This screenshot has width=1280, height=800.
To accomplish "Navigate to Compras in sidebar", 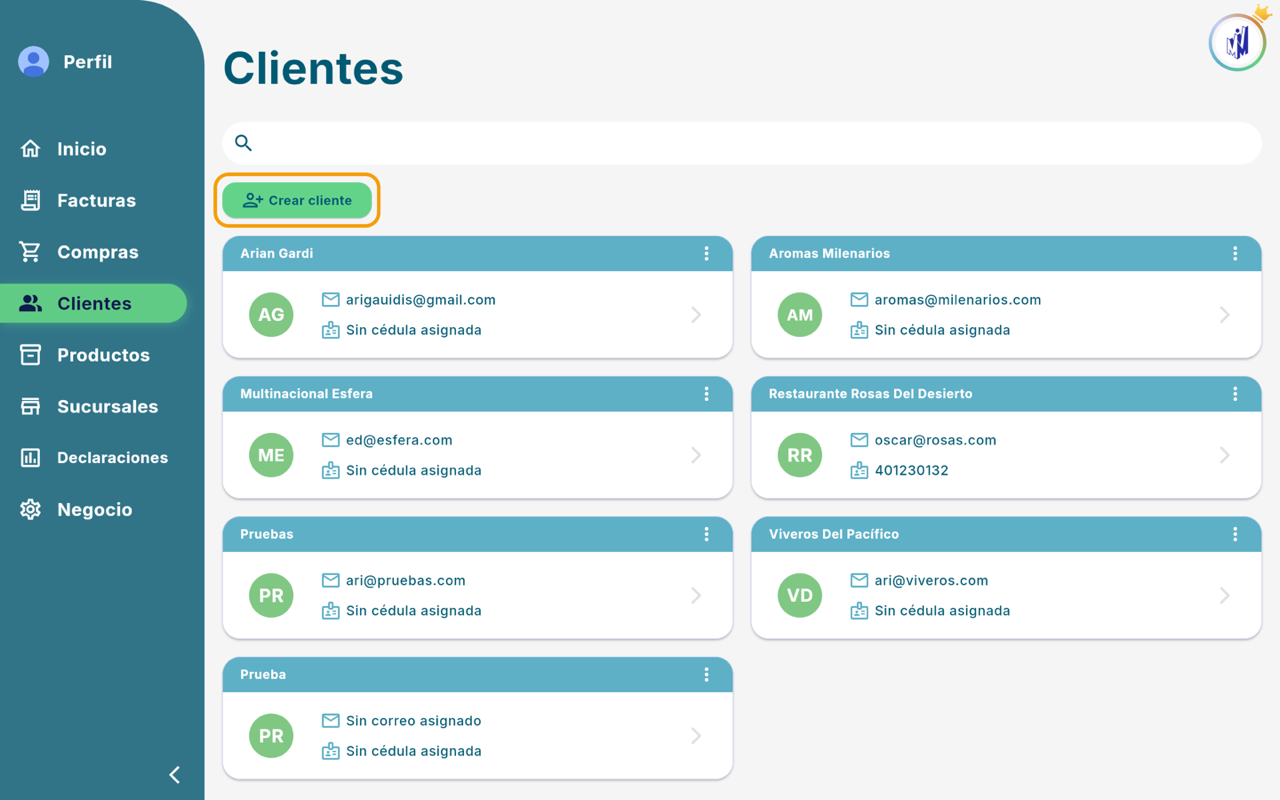I will (98, 252).
